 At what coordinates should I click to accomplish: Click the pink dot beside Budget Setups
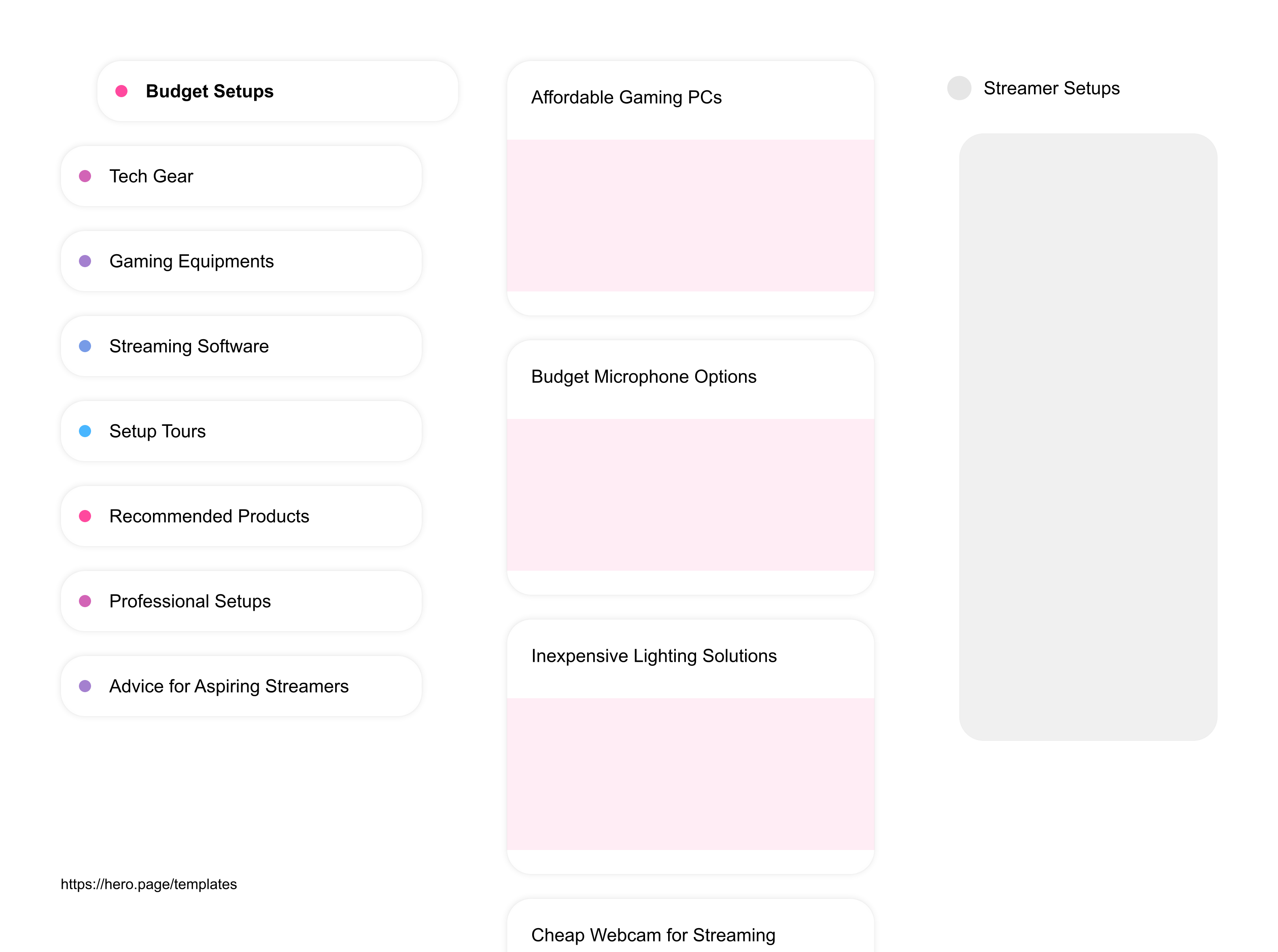coord(121,91)
